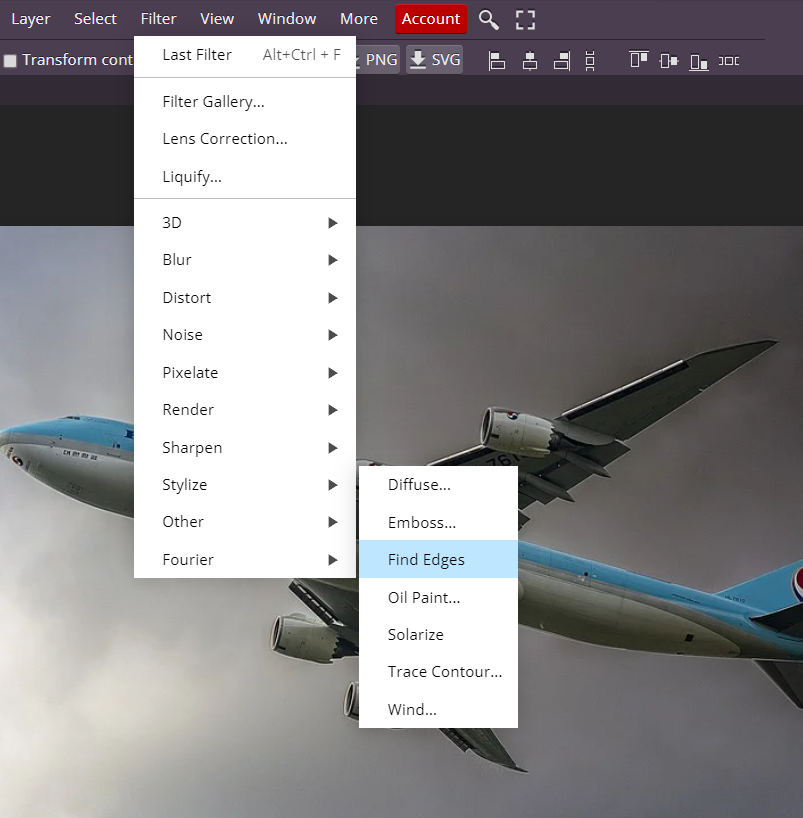The height and width of the screenshot is (818, 803).
Task: Choose Lens Correction filter
Action: tap(245, 139)
